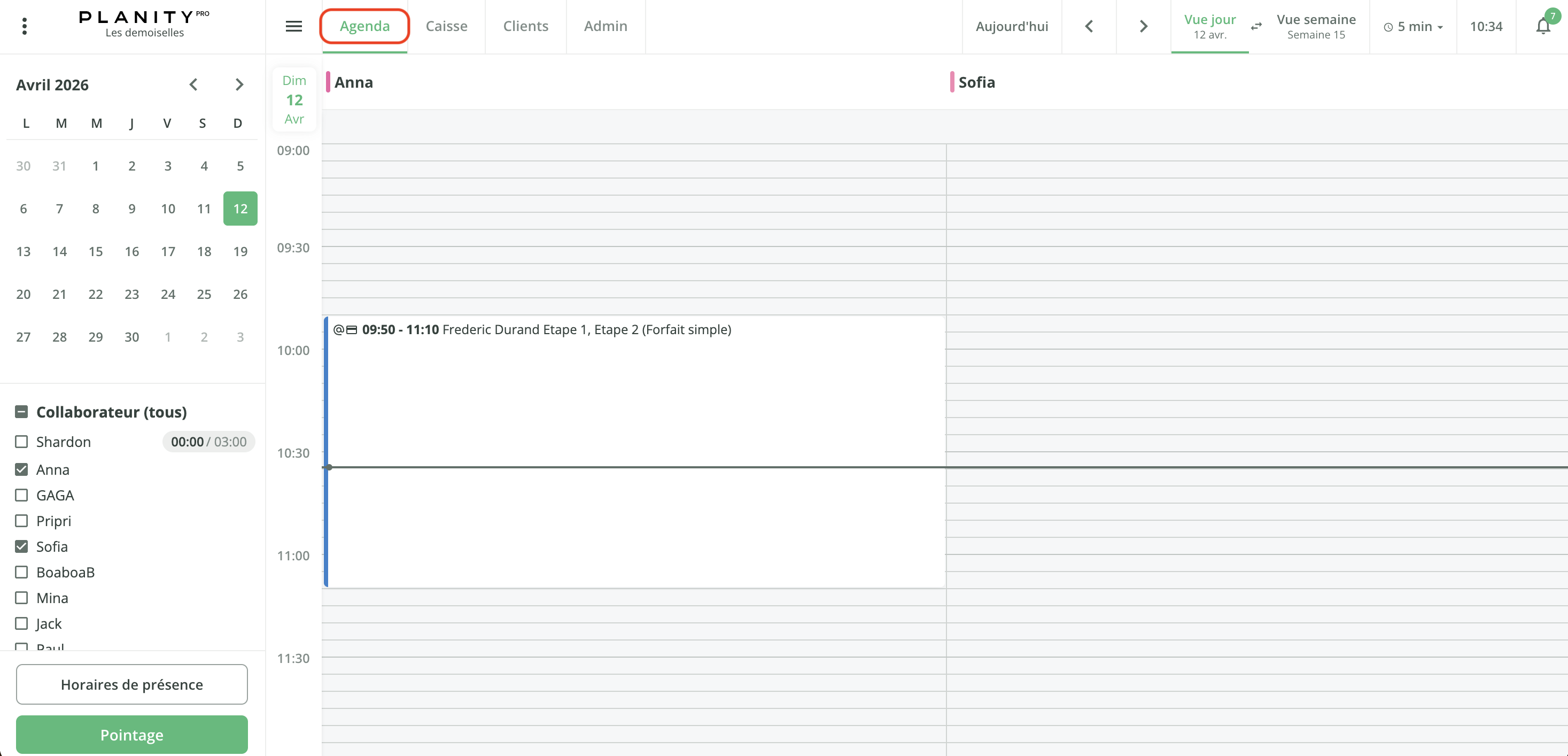Open the Caisse tab
Viewport: 1568px width, 756px height.
click(x=446, y=26)
